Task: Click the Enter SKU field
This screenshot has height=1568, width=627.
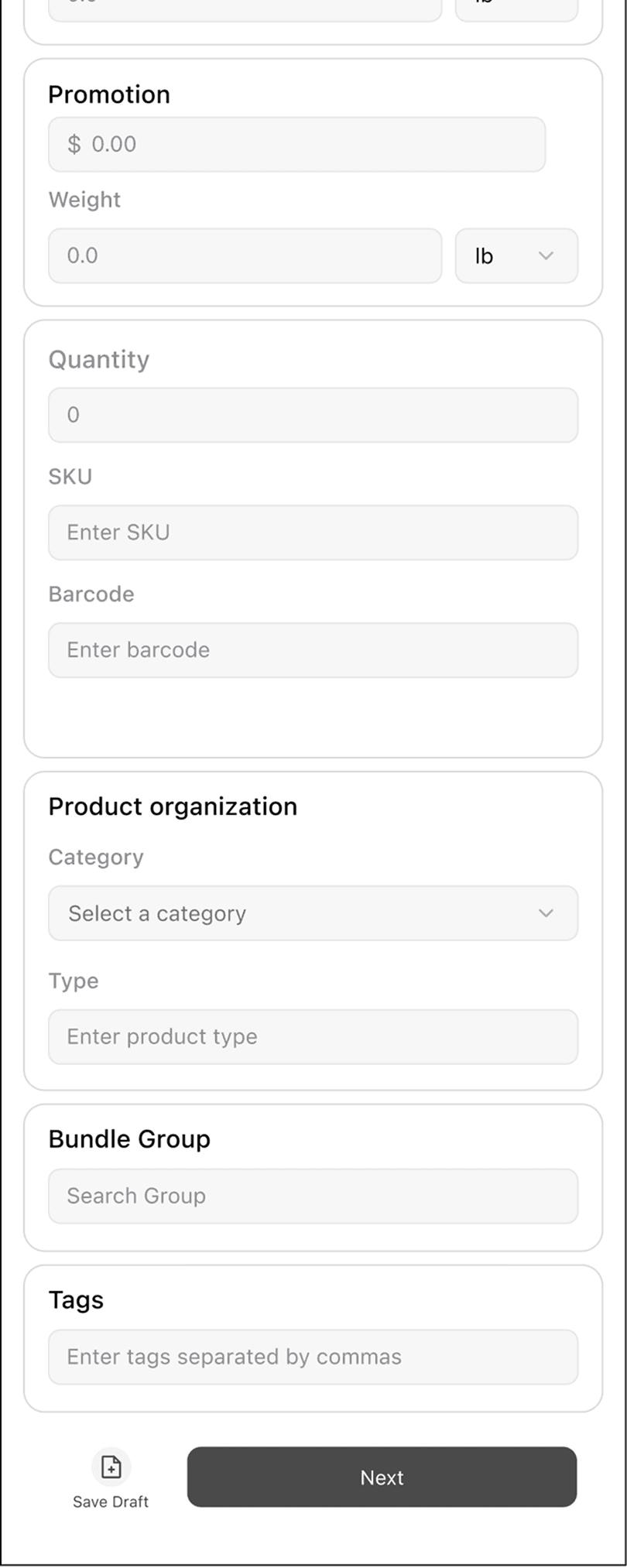Action: click(x=313, y=532)
